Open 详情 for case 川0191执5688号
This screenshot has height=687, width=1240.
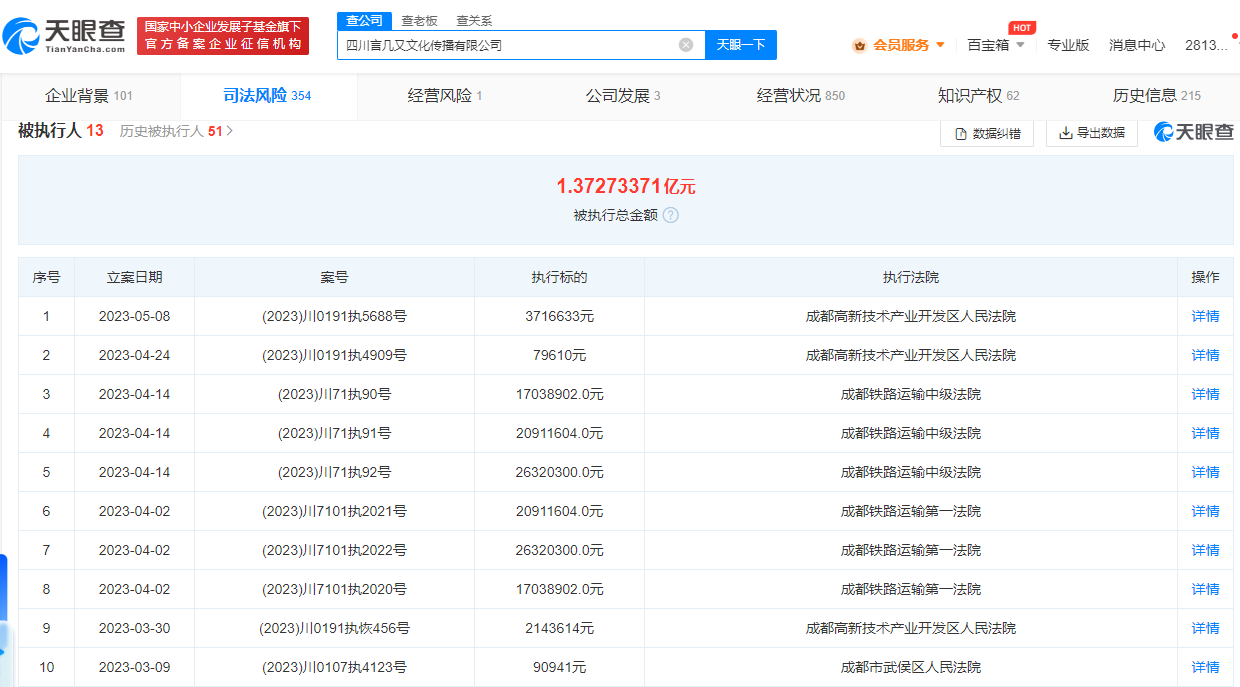pyautogui.click(x=1205, y=316)
